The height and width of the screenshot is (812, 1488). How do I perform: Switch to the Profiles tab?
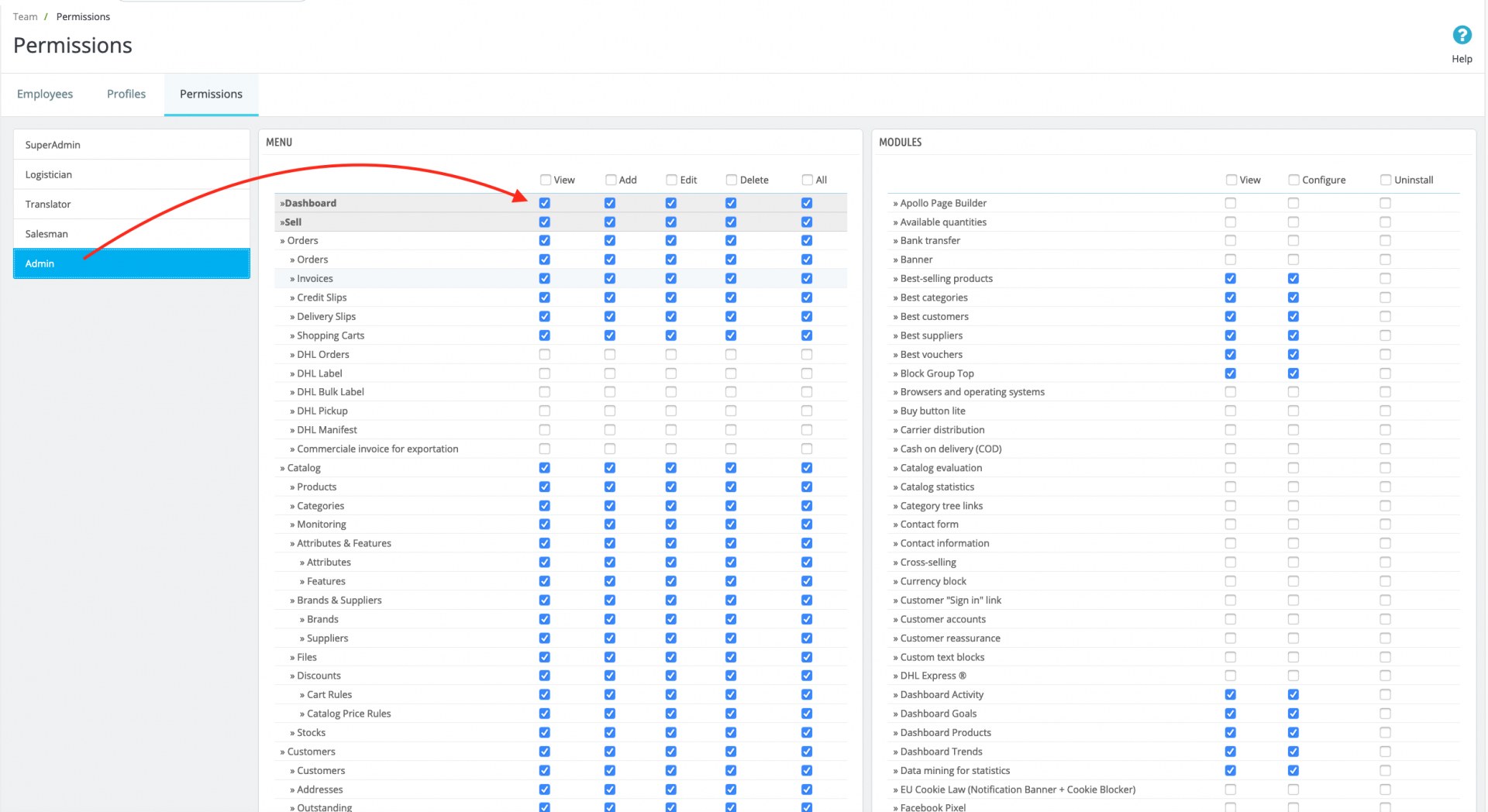pyautogui.click(x=126, y=94)
